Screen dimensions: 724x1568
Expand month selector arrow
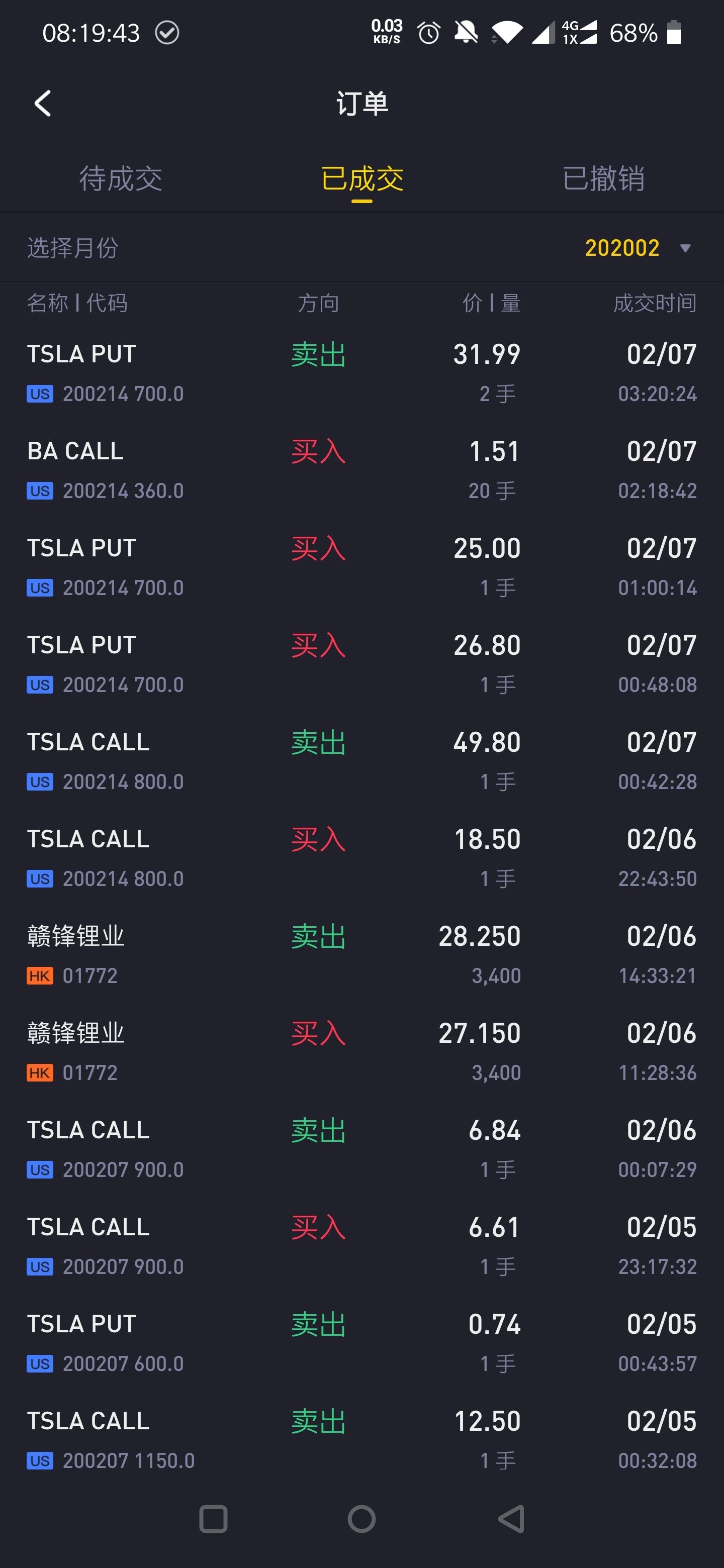[x=685, y=248]
